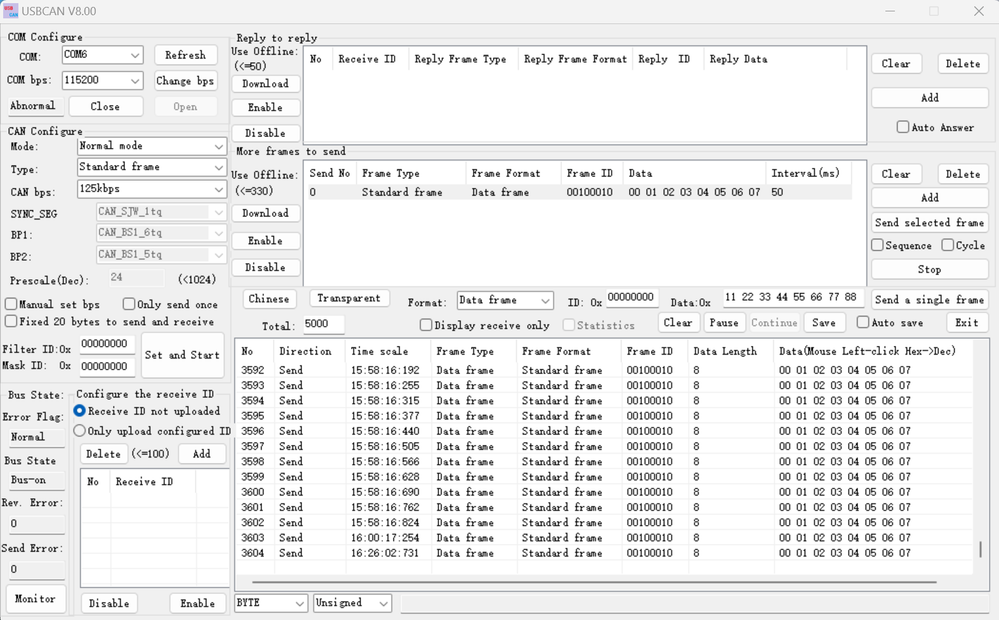Expand the CAN bps 125kbps dropdown
Screen dimensions: 999x620
click(152, 190)
